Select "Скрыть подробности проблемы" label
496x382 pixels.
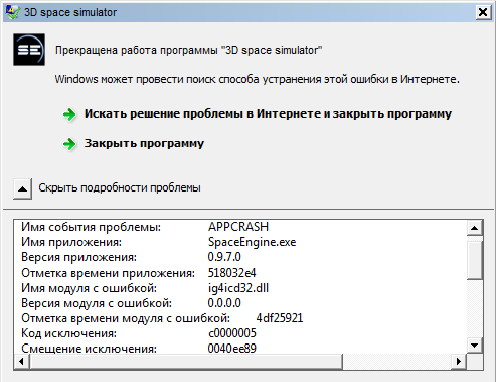(119, 188)
